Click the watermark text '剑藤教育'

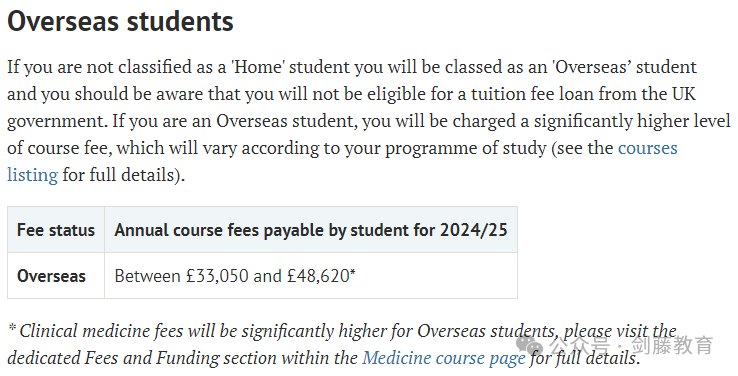(x=672, y=345)
